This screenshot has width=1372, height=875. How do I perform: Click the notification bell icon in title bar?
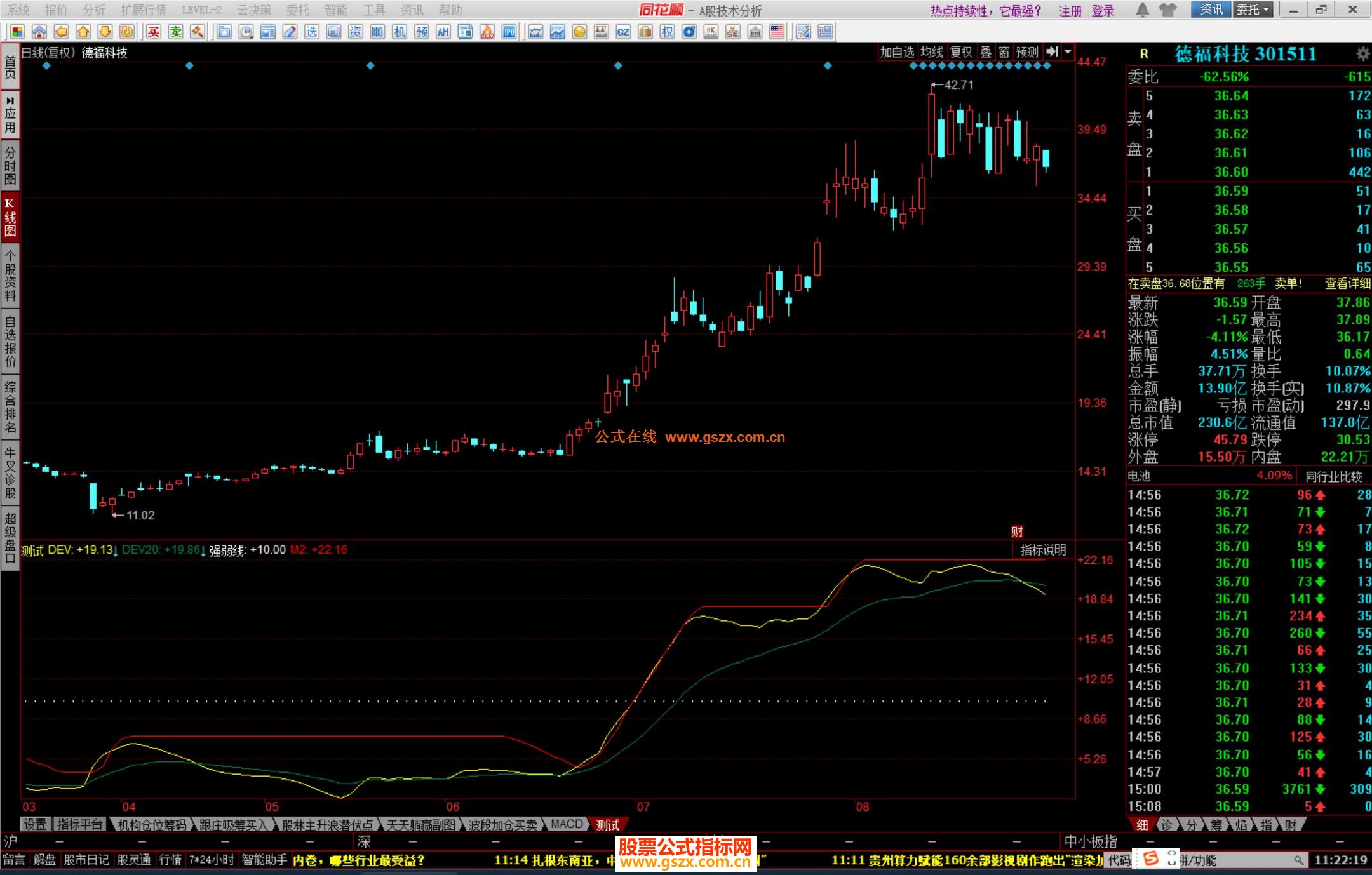pos(1142,10)
